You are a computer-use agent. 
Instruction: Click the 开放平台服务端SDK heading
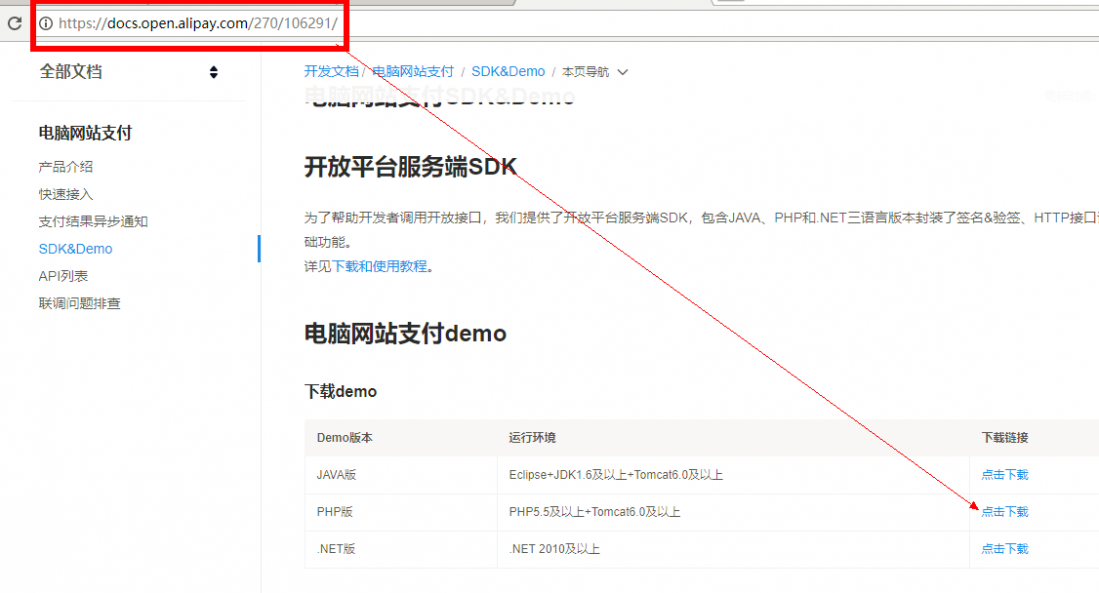[x=411, y=167]
